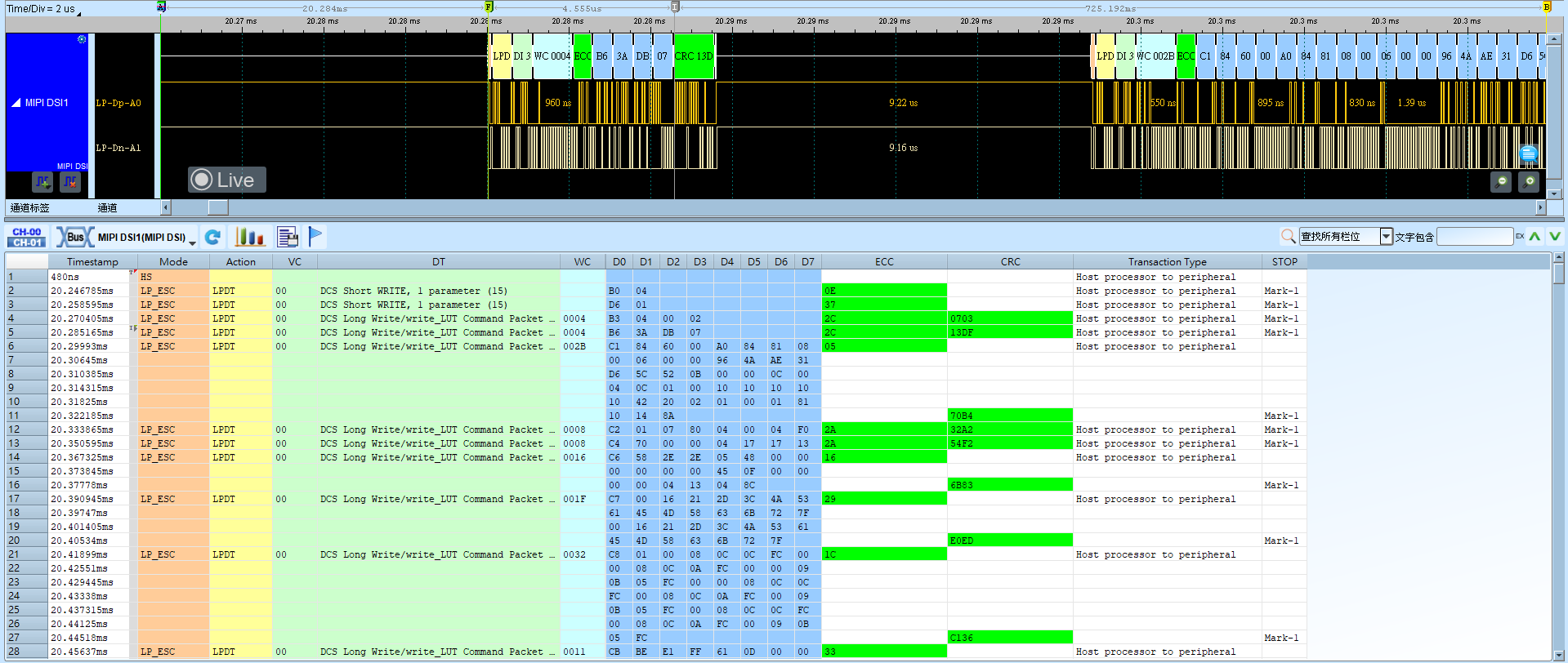This screenshot has height=663, width=1568.
Task: Click the Transaction Type column header
Action: [x=1167, y=262]
